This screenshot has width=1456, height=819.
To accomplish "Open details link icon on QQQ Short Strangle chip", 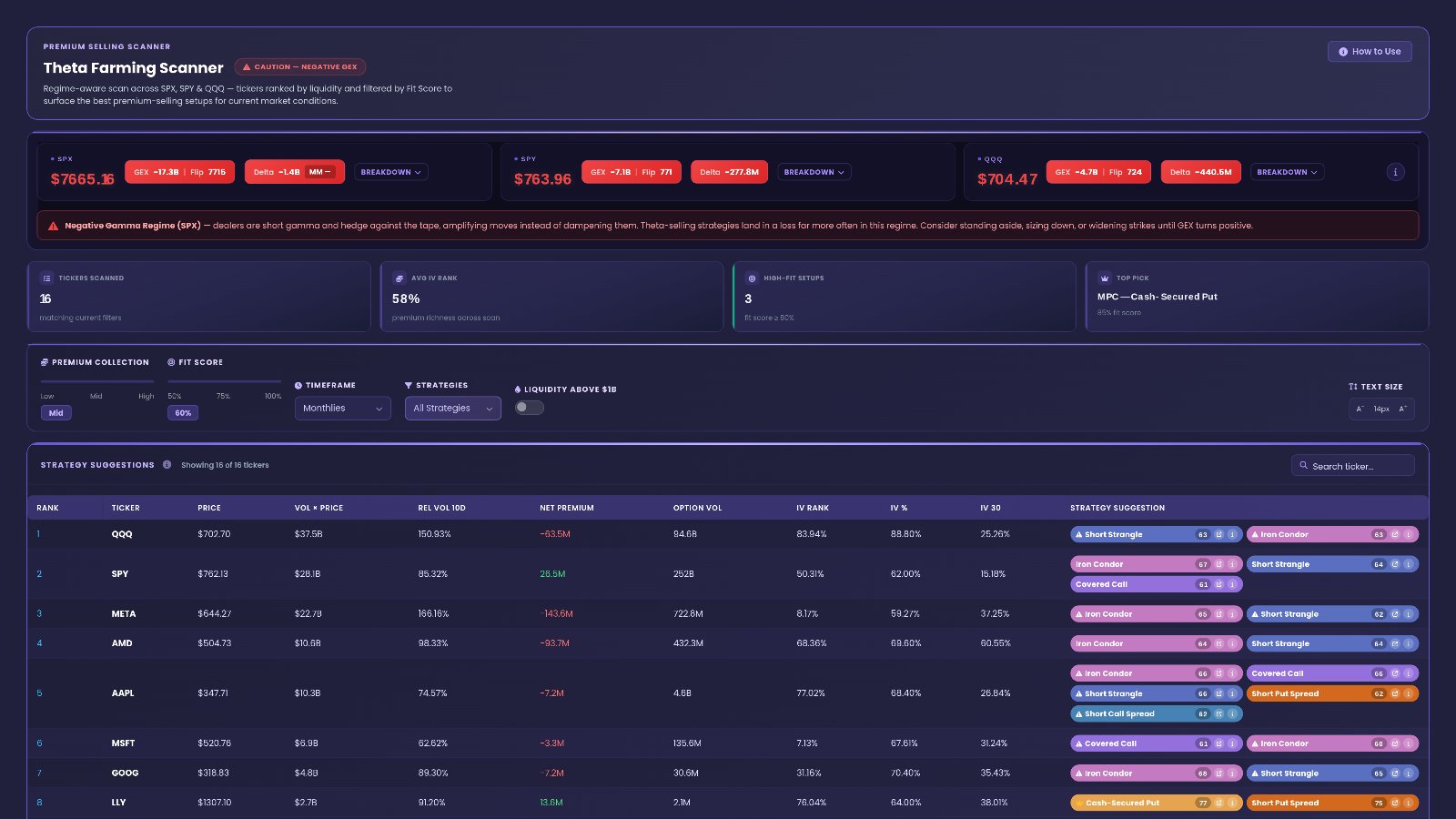I will [1218, 535].
